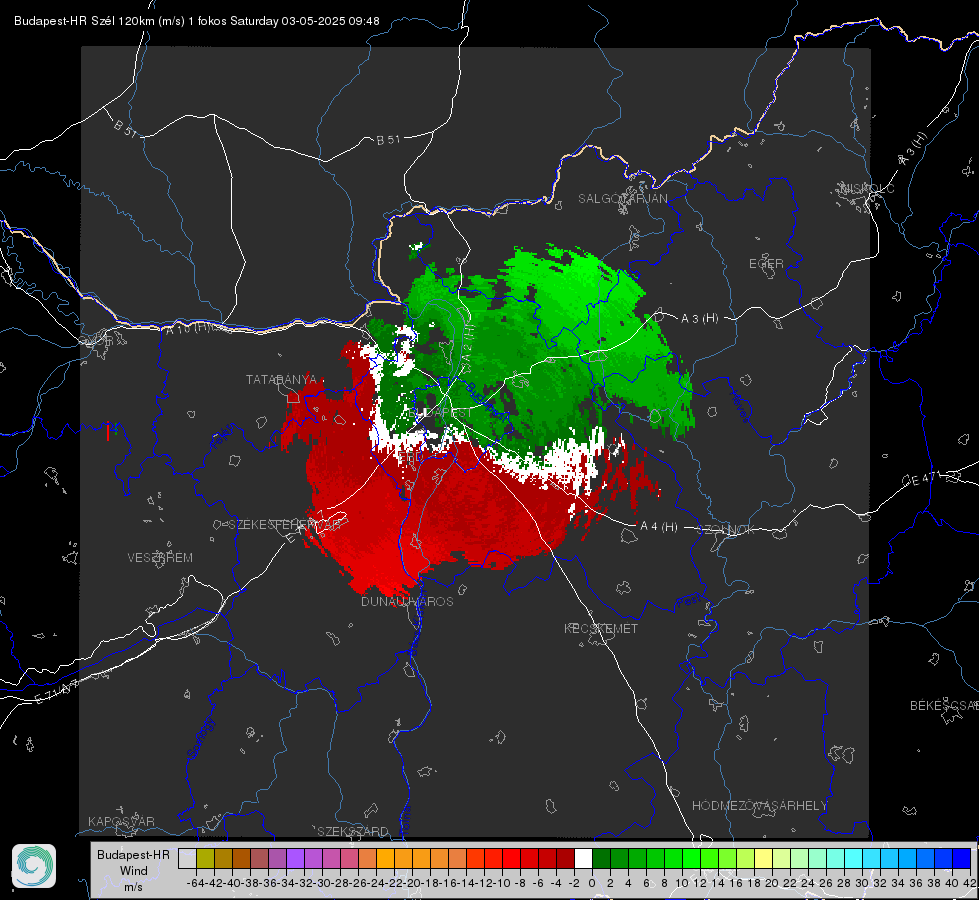Click the KECSKEMÉT city label
979x900 pixels.
pyautogui.click(x=601, y=628)
